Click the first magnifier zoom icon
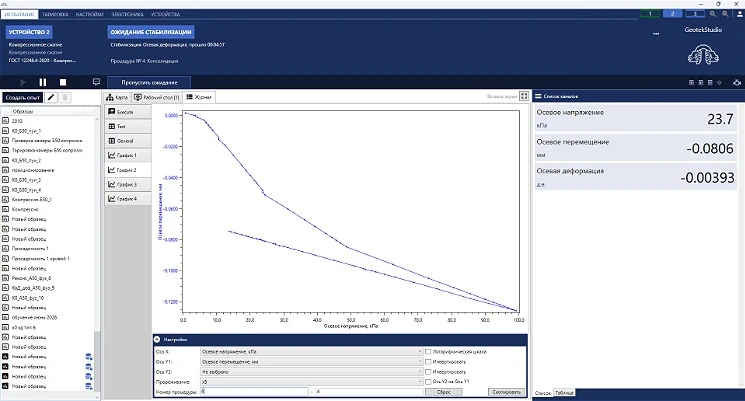Image resolution: width=745 pixels, height=401 pixels. tap(713, 14)
